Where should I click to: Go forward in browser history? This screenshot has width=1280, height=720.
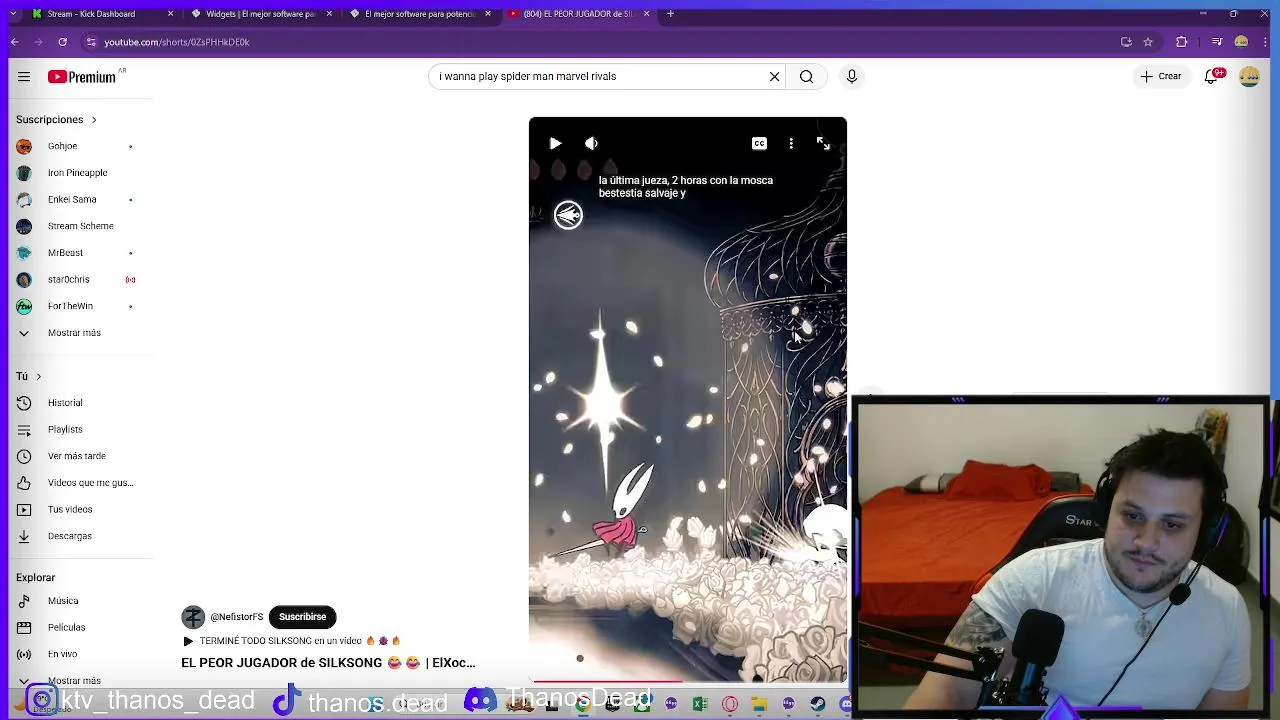pos(38,42)
